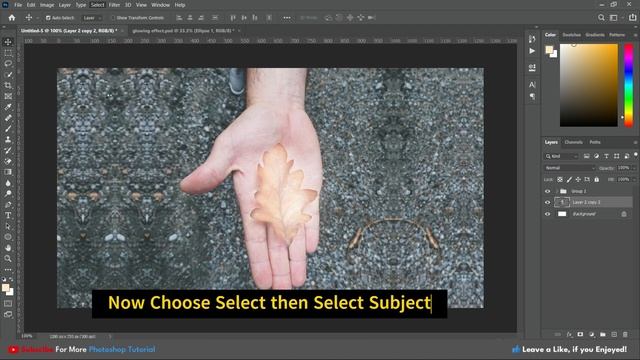Open the Actions panel play icon
The height and width of the screenshot is (360, 640).
point(532,51)
